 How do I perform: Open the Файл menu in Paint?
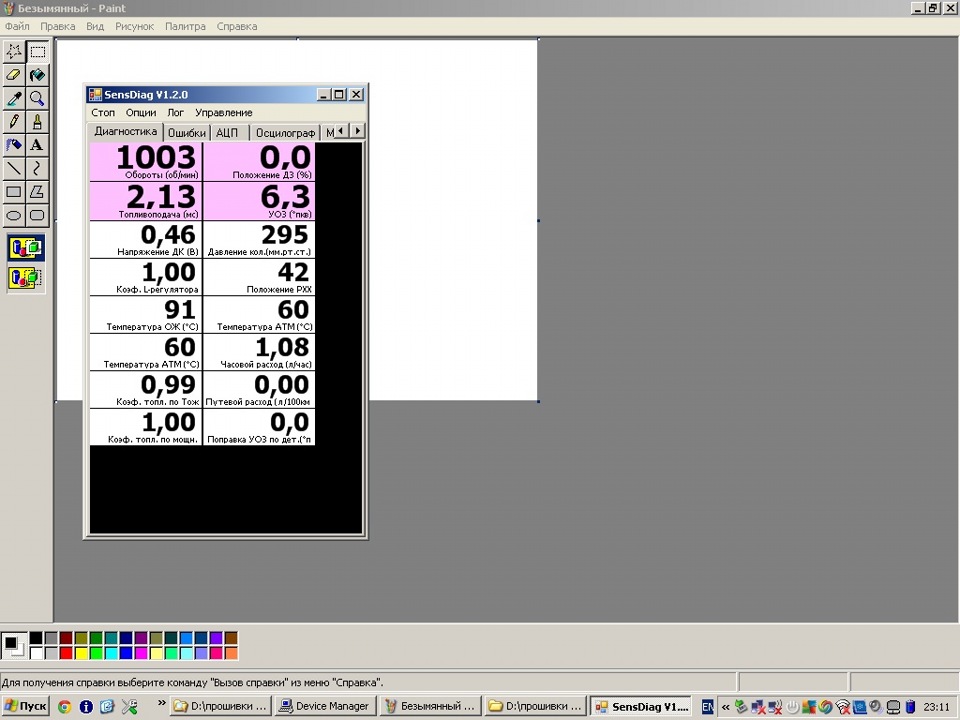[17, 26]
